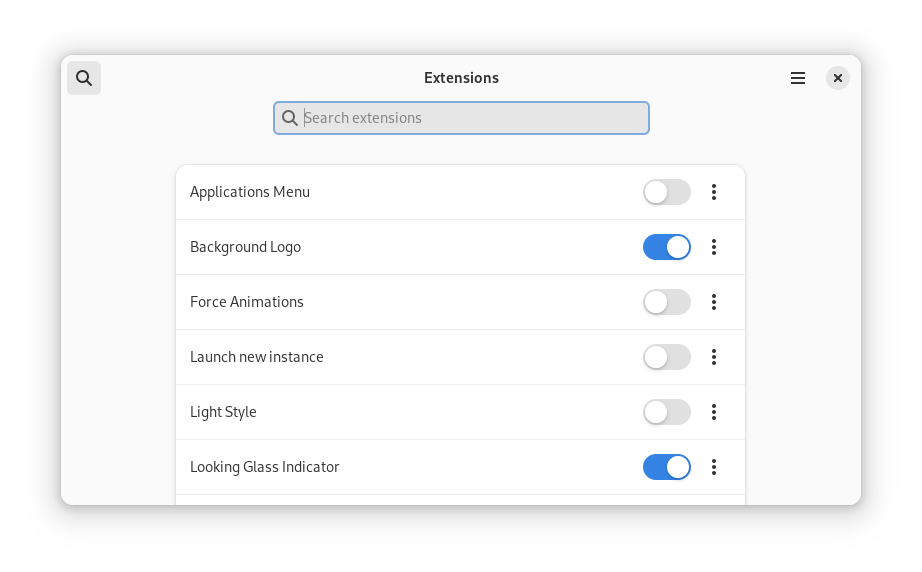Open three-dot menu for Launch new instance
Image resolution: width=922 pixels, height=572 pixels.
click(x=714, y=357)
